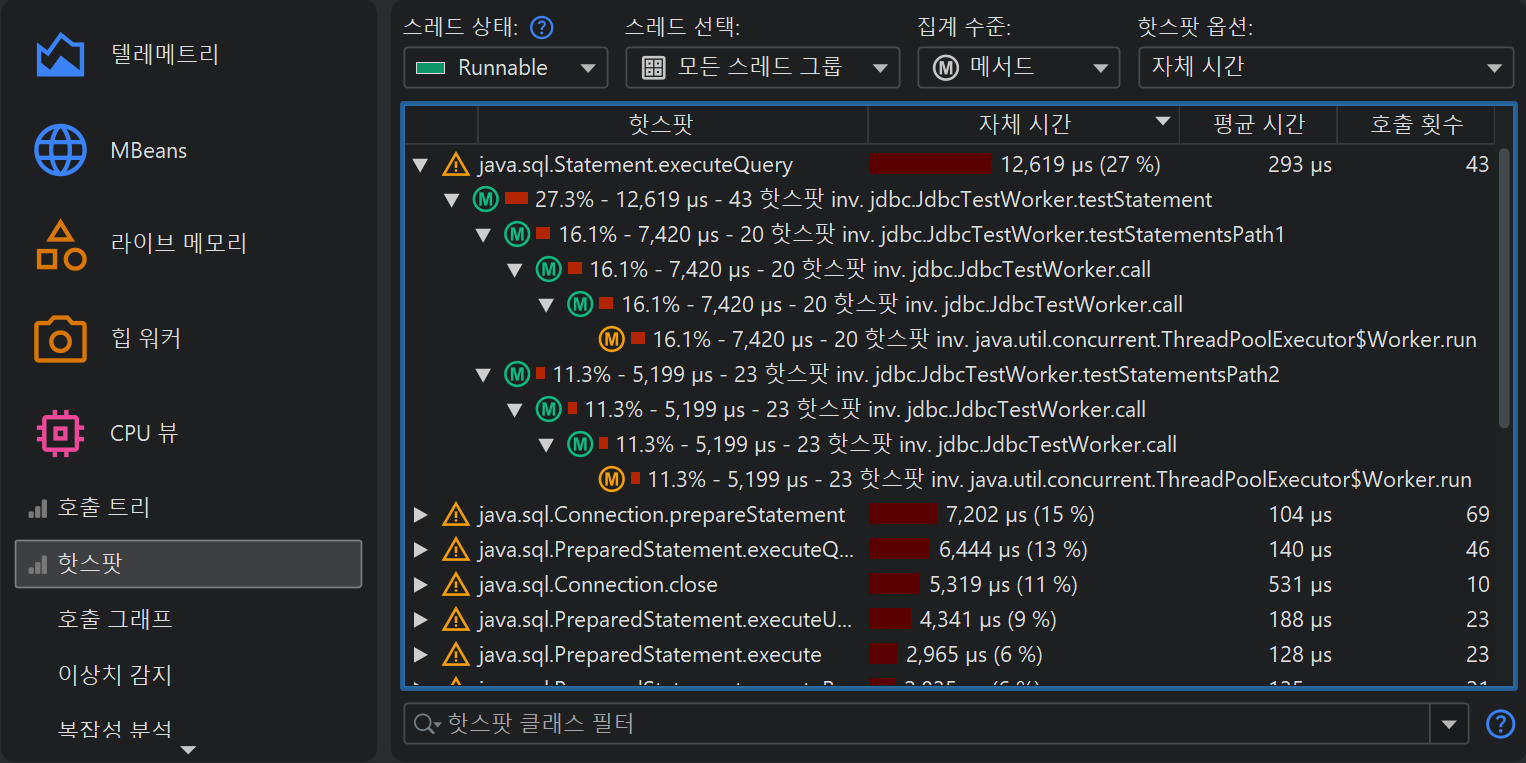Open the Runnable thread state dropdown

pos(505,68)
